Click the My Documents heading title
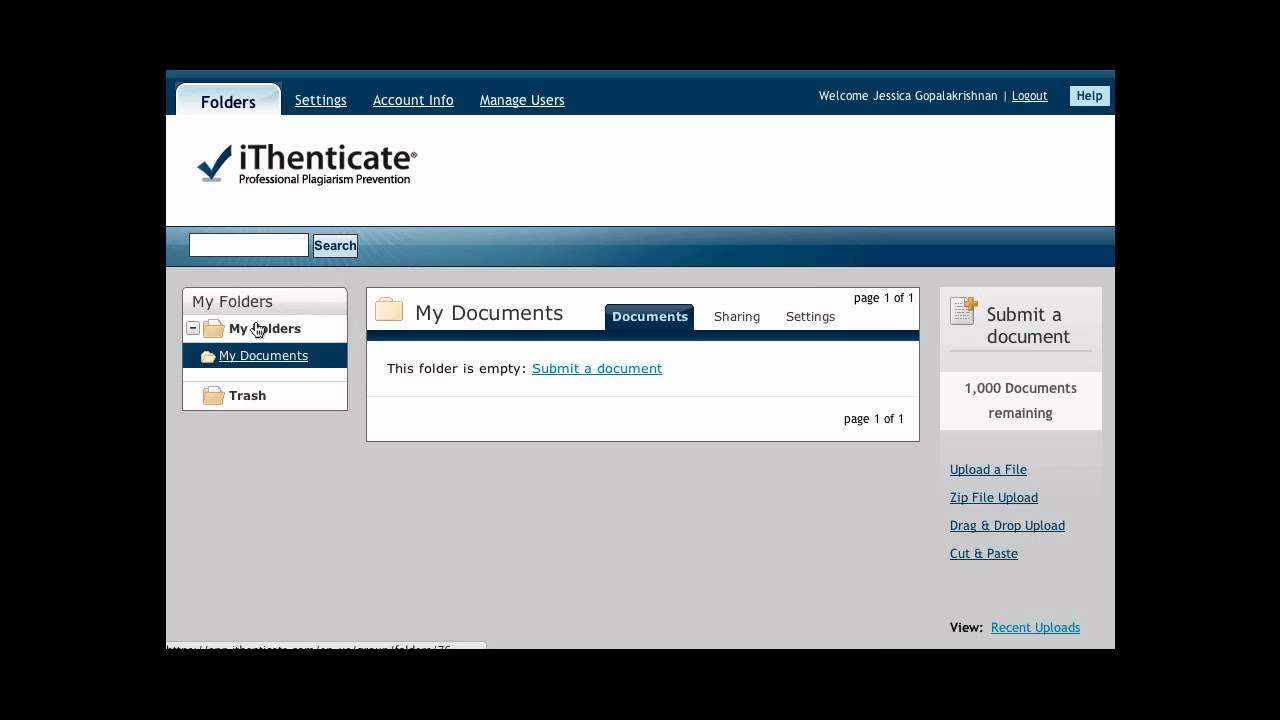Viewport: 1280px width, 720px height. [489, 313]
